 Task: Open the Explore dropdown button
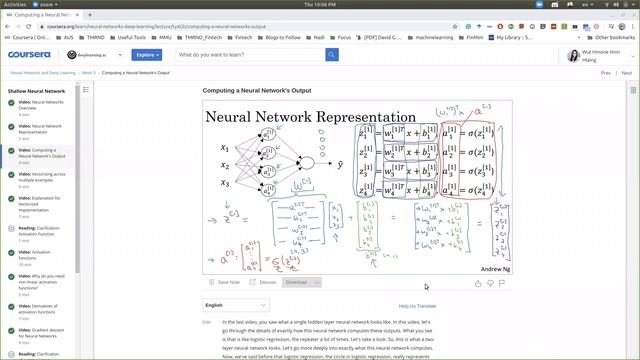(x=147, y=55)
